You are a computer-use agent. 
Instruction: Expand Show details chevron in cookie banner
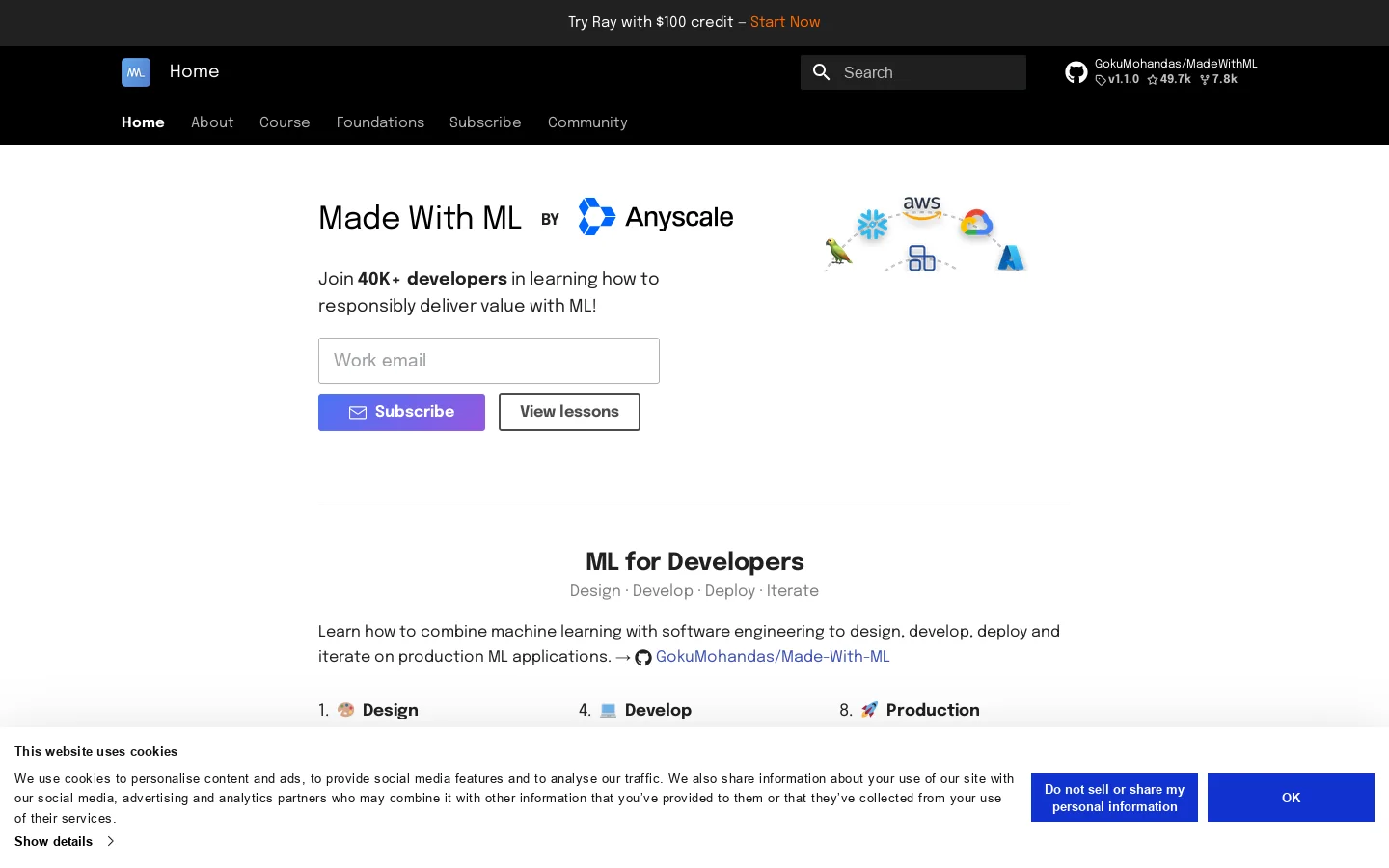110,841
